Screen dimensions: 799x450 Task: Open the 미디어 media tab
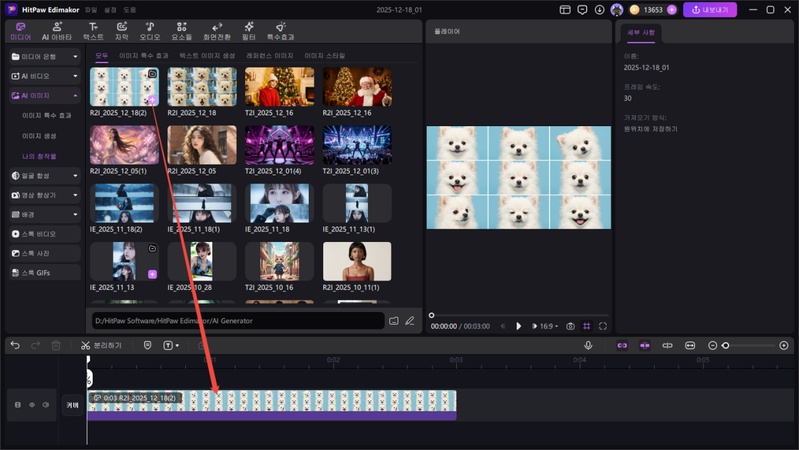click(x=20, y=31)
